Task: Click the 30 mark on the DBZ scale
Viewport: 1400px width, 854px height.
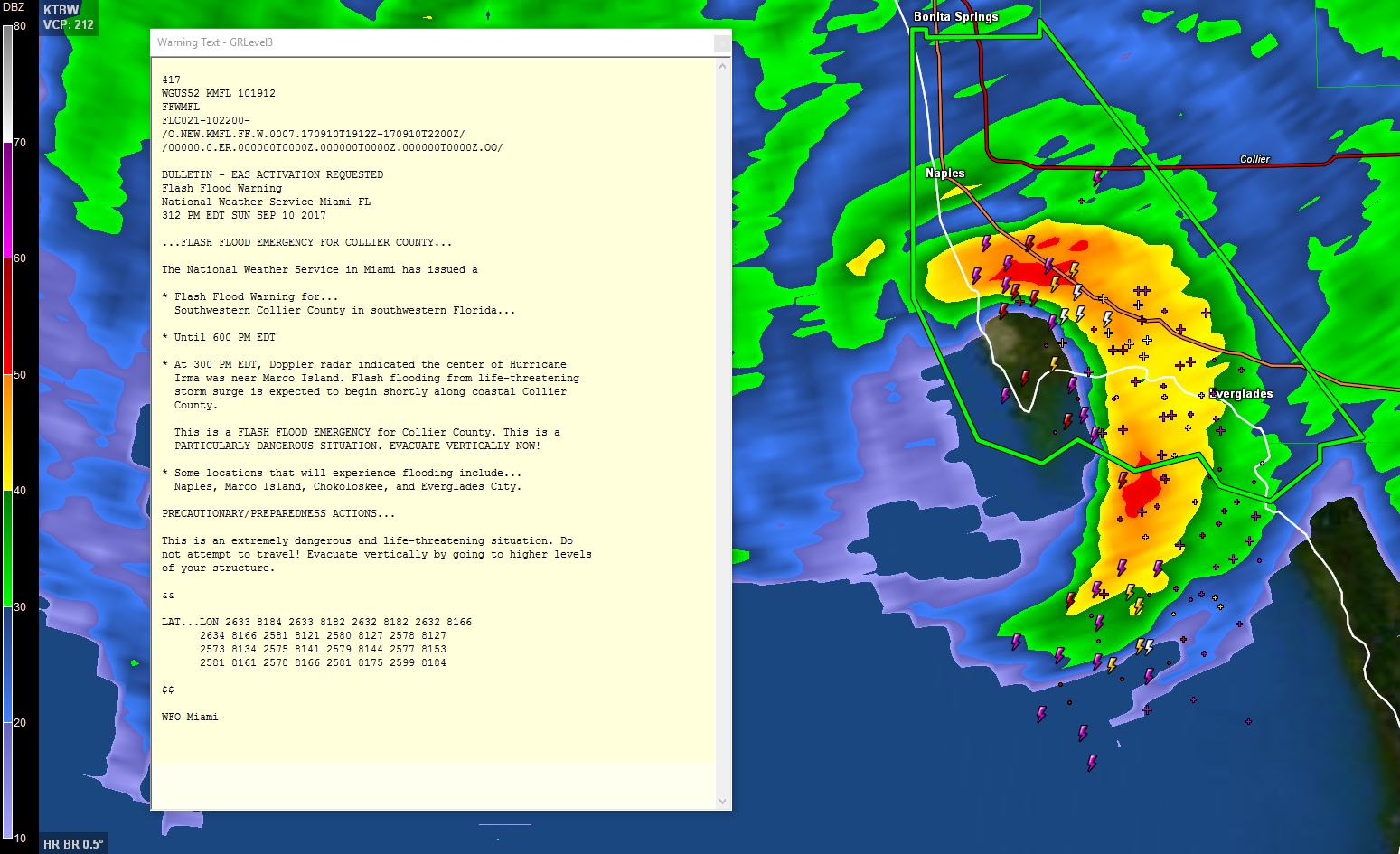Action: coord(20,606)
